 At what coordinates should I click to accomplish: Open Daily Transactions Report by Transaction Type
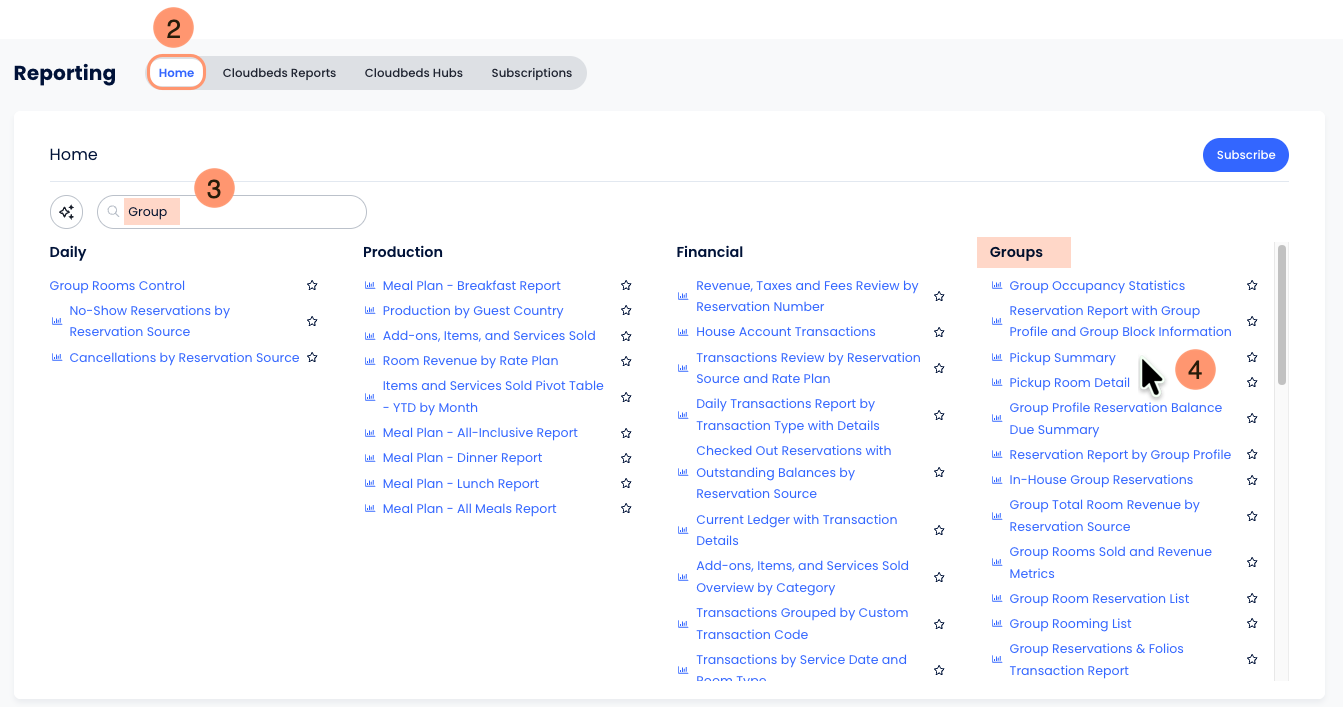pyautogui.click(x=788, y=415)
